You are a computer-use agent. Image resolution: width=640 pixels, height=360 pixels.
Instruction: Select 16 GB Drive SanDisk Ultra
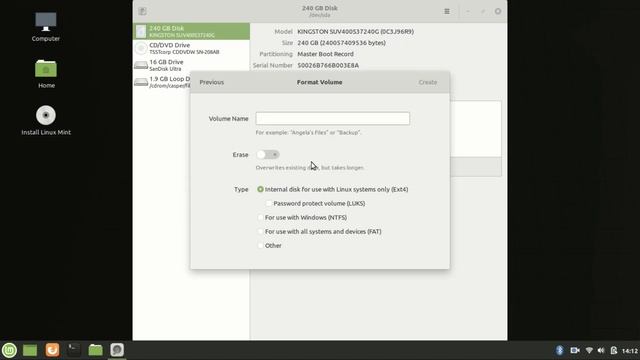[191, 65]
